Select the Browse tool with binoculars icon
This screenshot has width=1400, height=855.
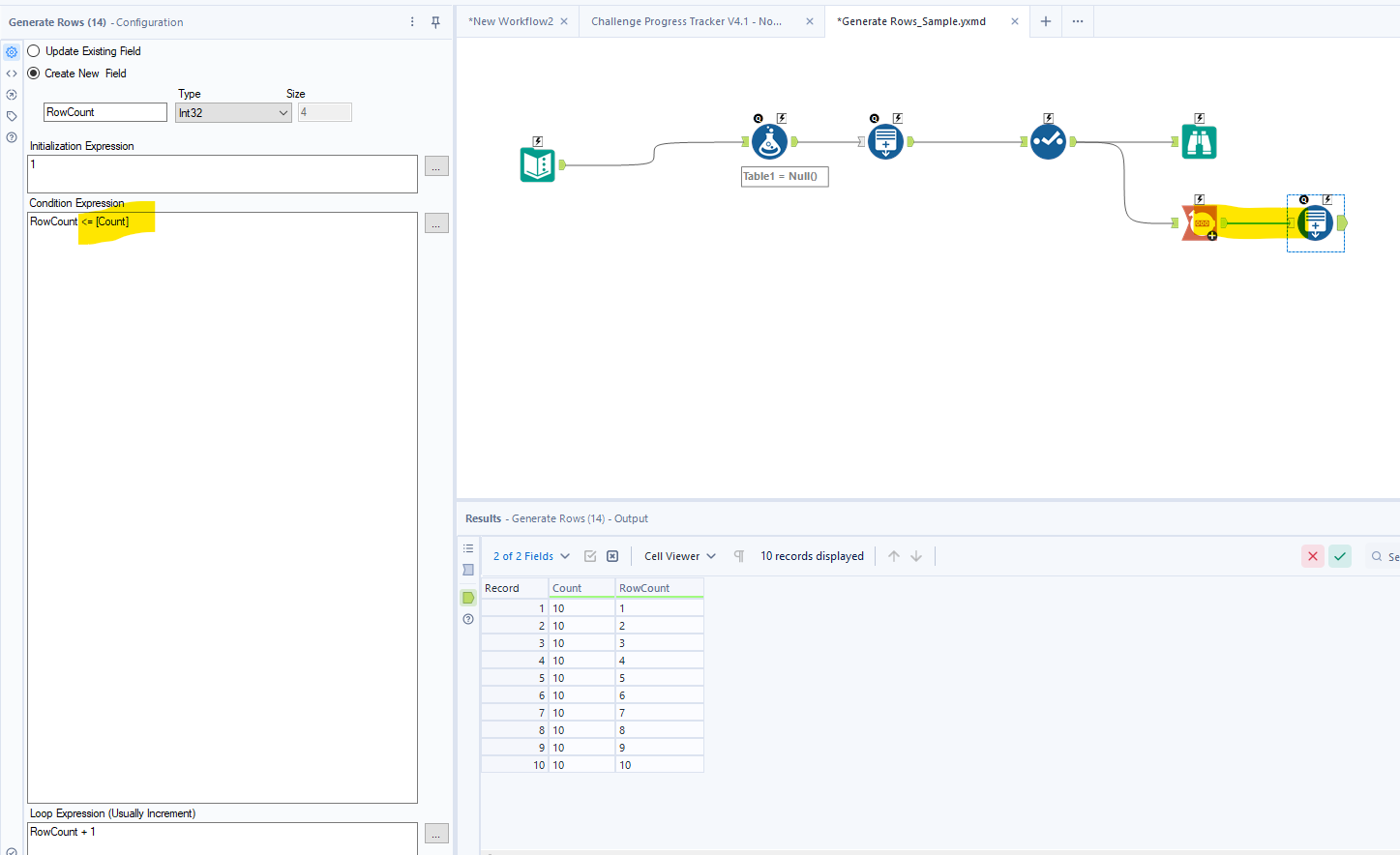(1199, 140)
